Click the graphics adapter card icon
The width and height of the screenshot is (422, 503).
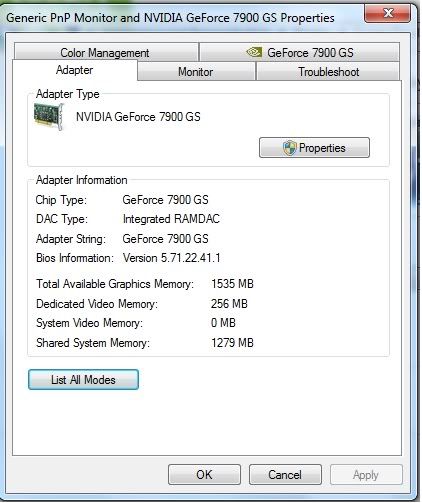(x=49, y=116)
